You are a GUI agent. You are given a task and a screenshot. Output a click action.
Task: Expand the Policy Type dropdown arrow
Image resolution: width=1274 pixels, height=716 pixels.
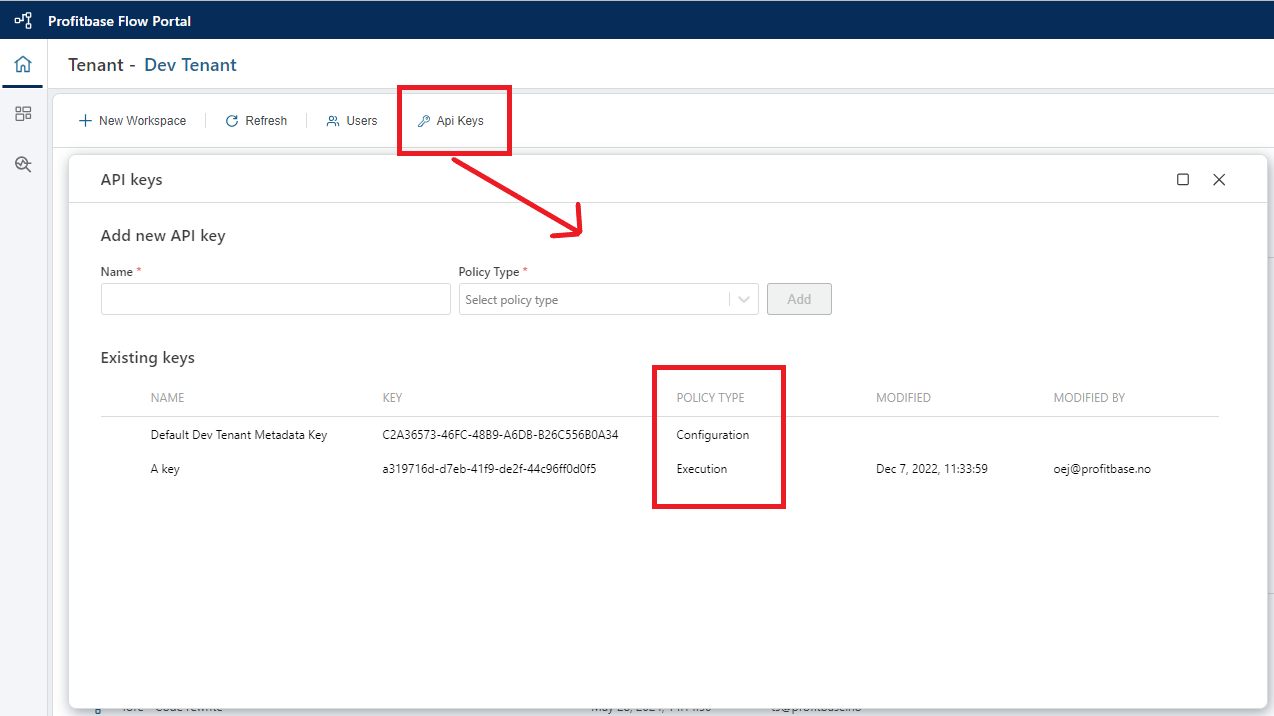[744, 299]
